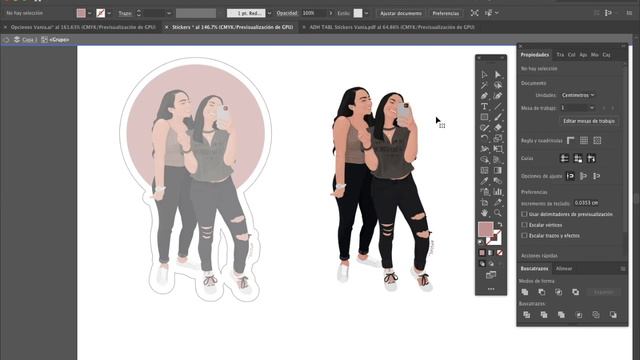Select the Symbol Sprayer tool

pyautogui.click(x=484, y=191)
